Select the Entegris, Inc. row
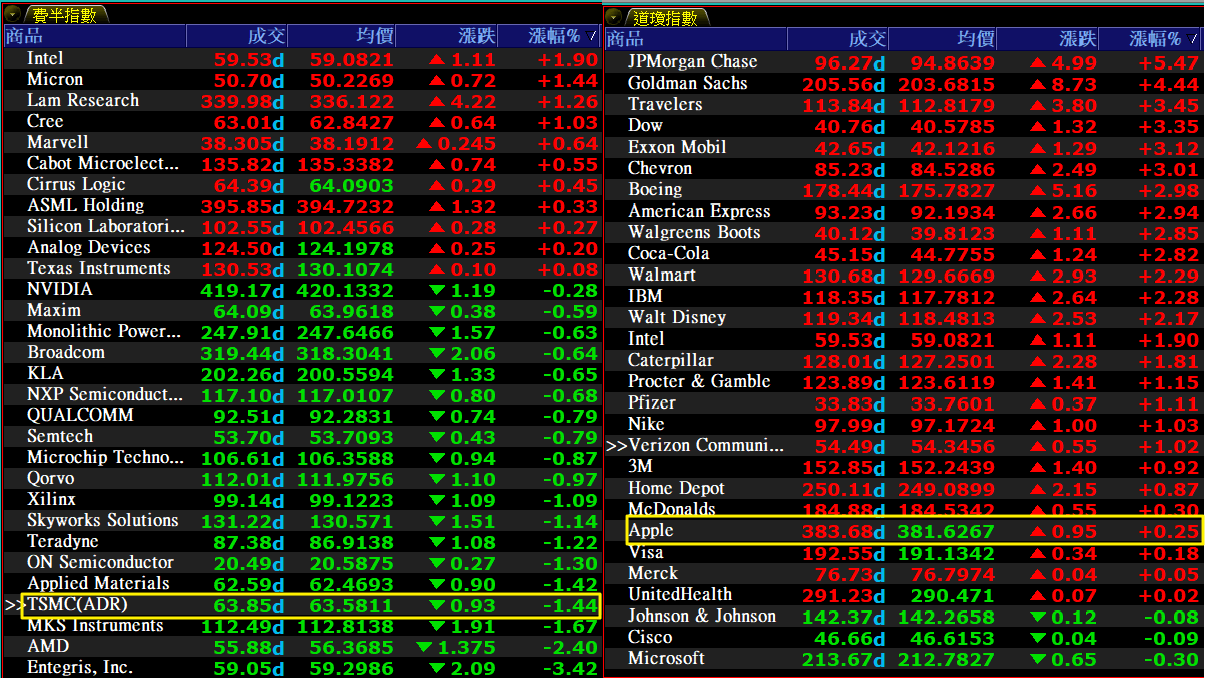The width and height of the screenshot is (1206, 678). [301, 668]
